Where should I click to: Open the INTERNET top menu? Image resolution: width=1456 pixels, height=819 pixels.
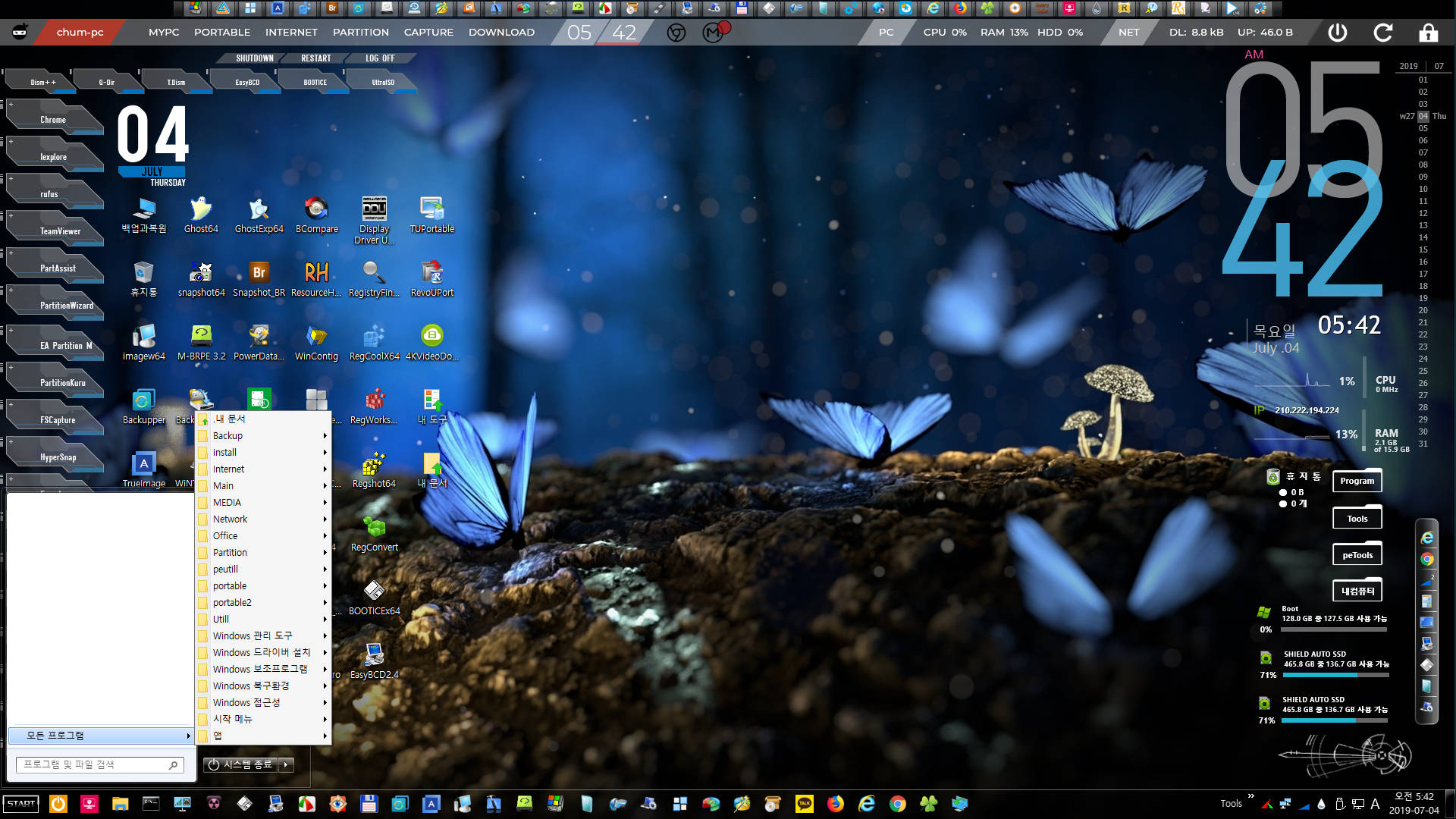(291, 32)
